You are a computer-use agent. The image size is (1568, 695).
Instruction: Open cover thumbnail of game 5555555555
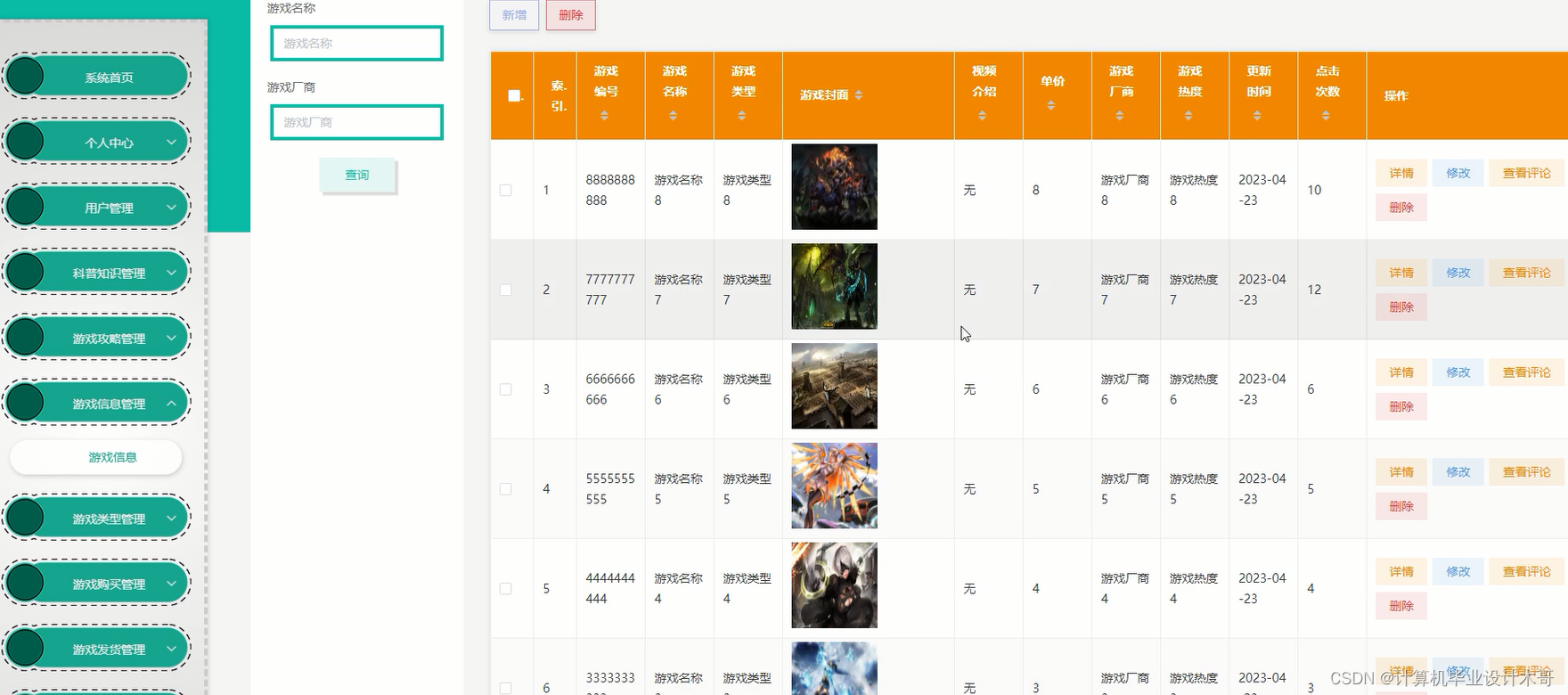tap(835, 487)
